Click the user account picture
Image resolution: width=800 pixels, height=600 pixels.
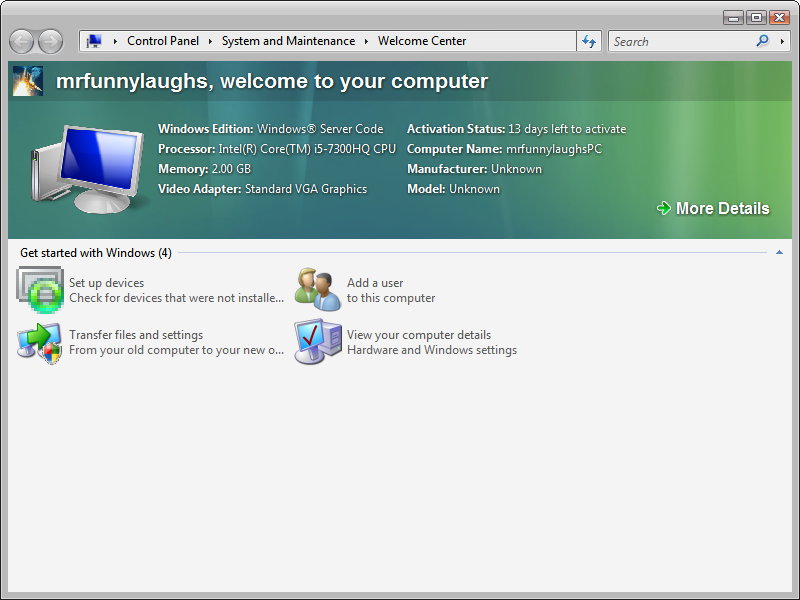click(x=28, y=81)
